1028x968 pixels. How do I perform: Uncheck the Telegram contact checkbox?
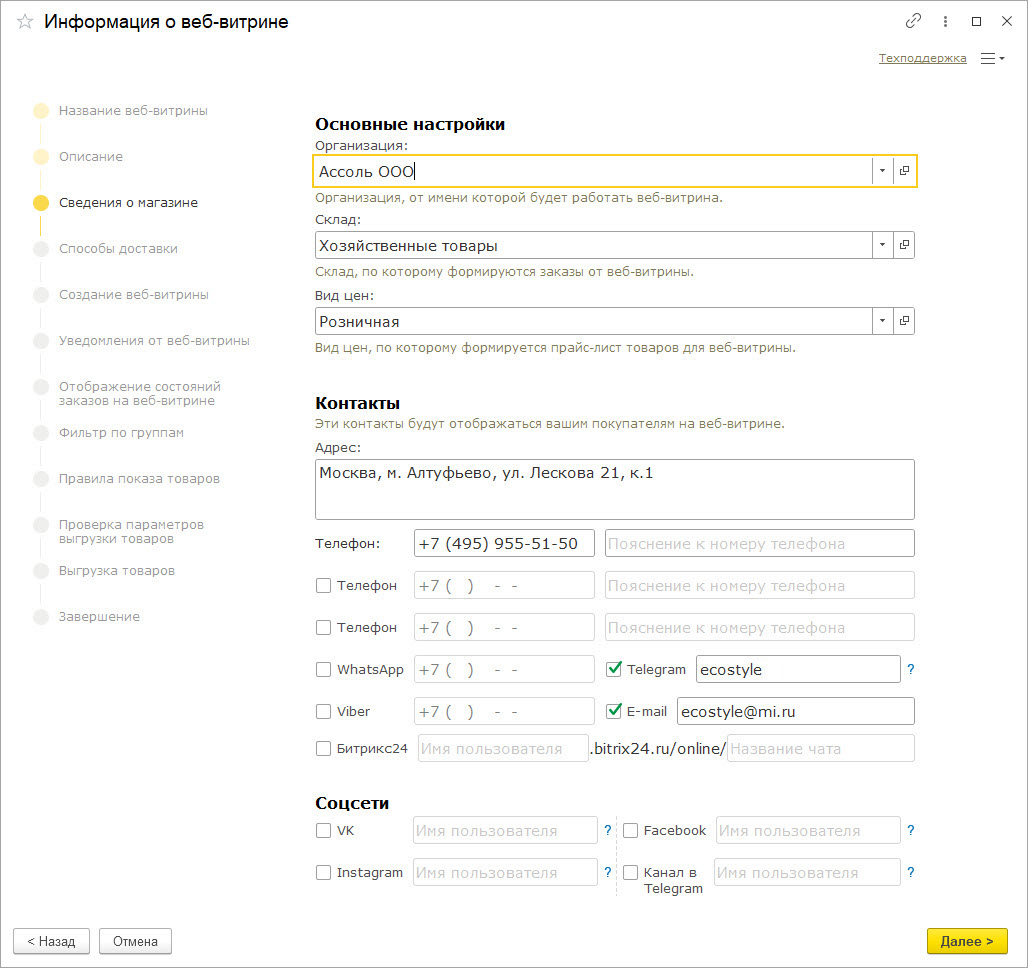coord(615,669)
